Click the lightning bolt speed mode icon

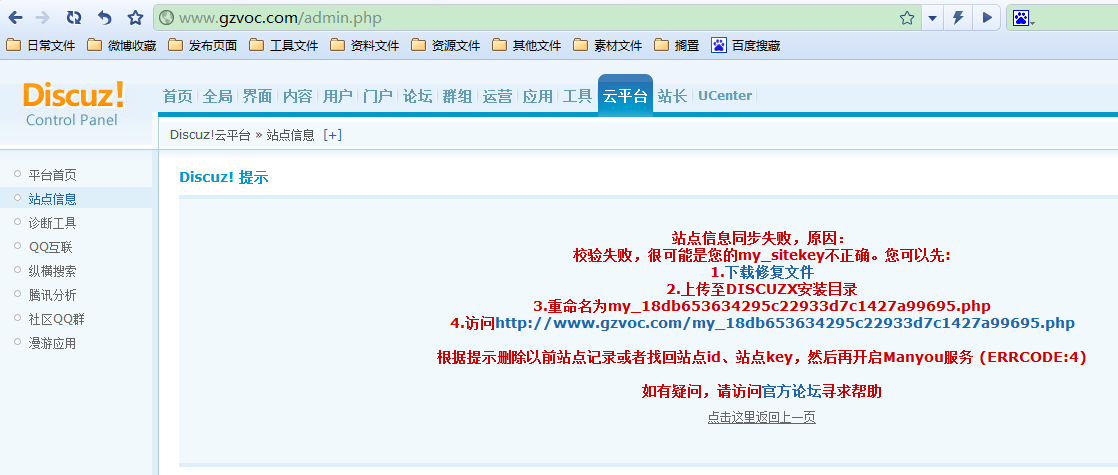pos(958,18)
